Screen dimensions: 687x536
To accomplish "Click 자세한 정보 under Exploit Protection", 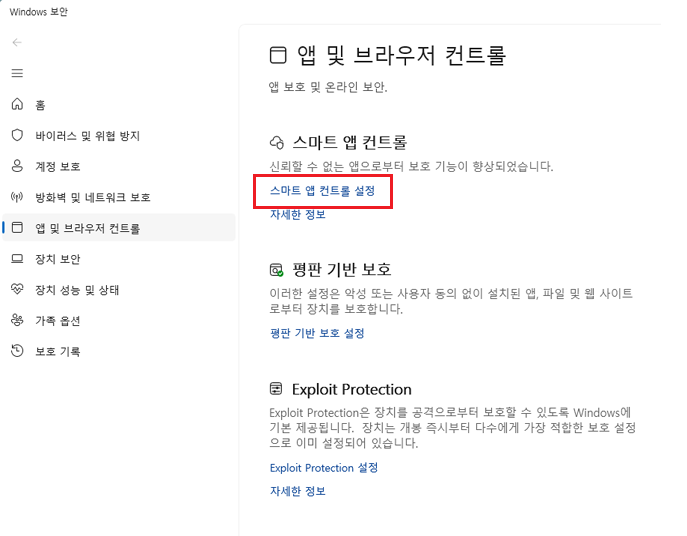I will (297, 491).
